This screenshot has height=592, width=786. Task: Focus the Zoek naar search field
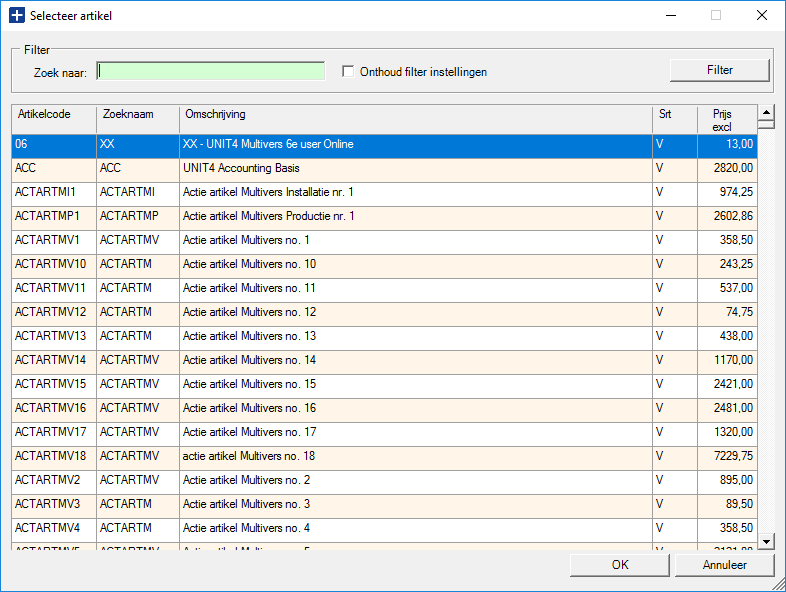(211, 71)
